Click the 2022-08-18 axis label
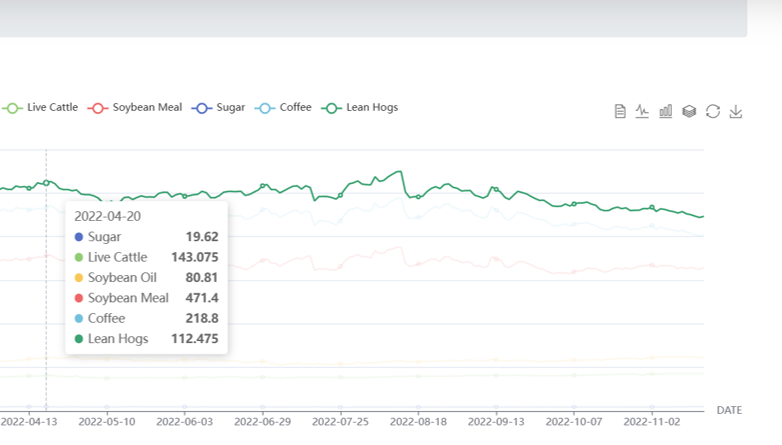 [418, 422]
